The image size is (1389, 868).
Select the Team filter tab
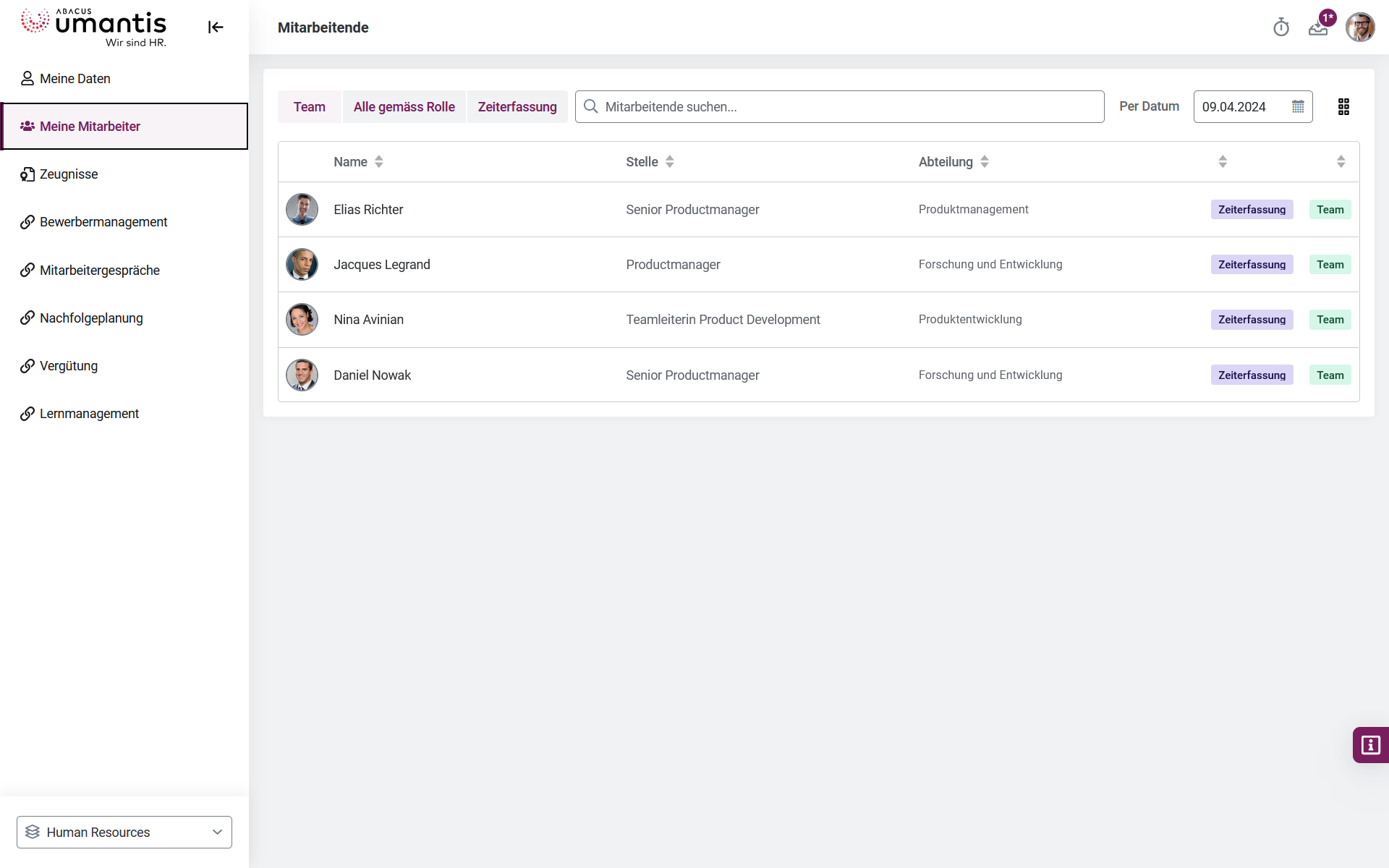tap(309, 107)
